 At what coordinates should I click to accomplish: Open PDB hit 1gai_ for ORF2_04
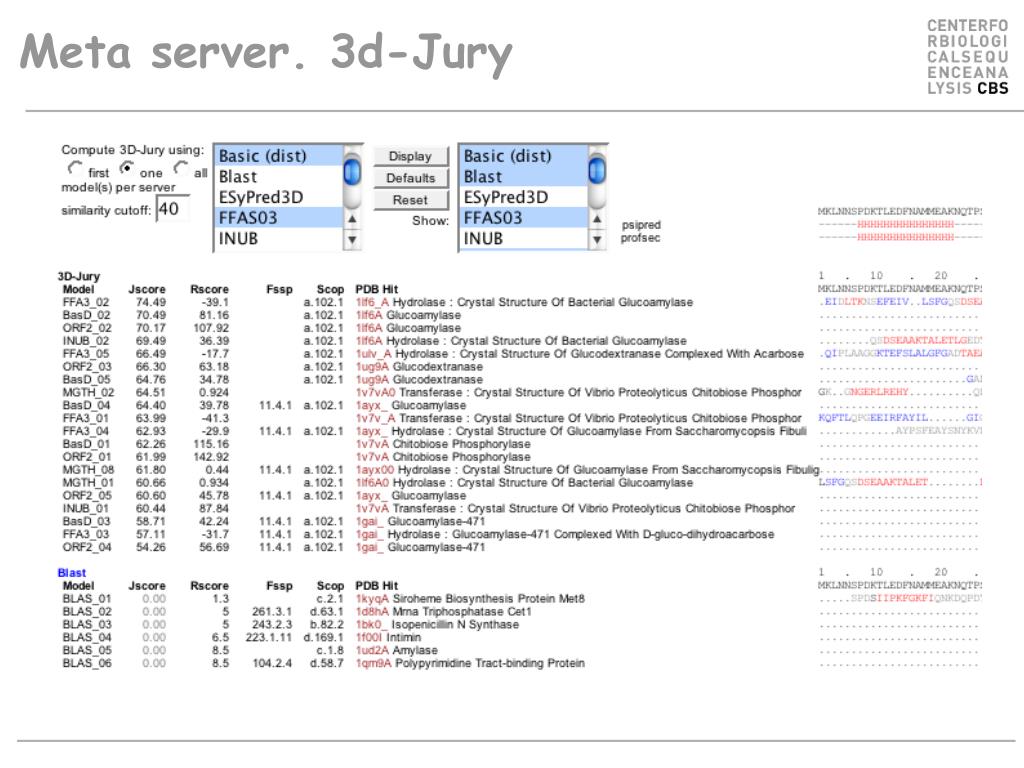pyautogui.click(x=369, y=547)
